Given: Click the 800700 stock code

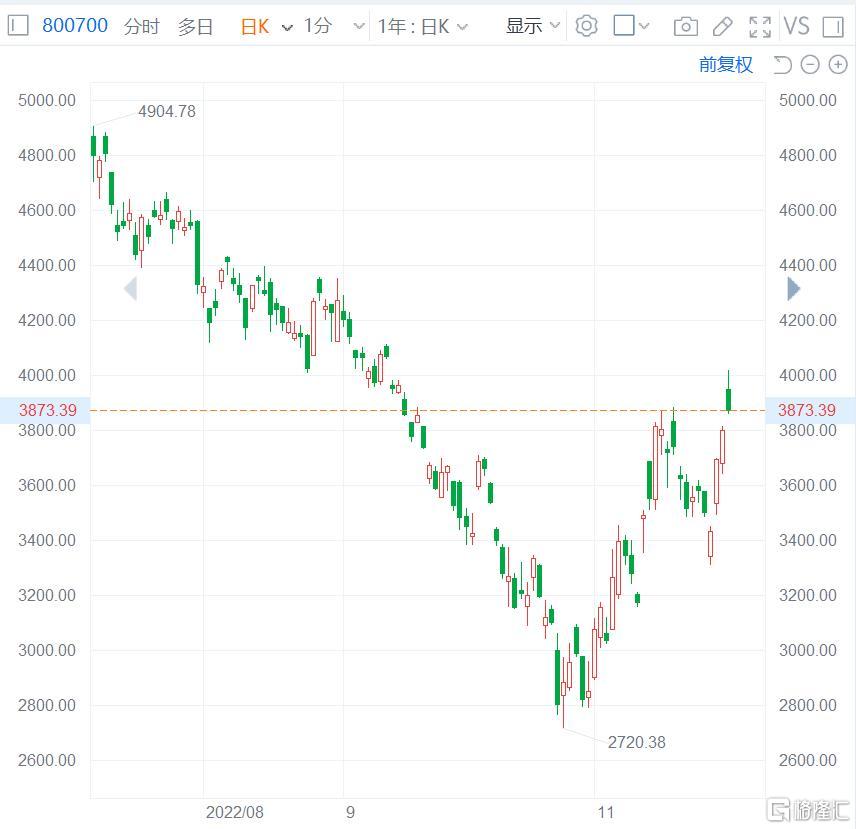Looking at the screenshot, I should click(x=75, y=25).
